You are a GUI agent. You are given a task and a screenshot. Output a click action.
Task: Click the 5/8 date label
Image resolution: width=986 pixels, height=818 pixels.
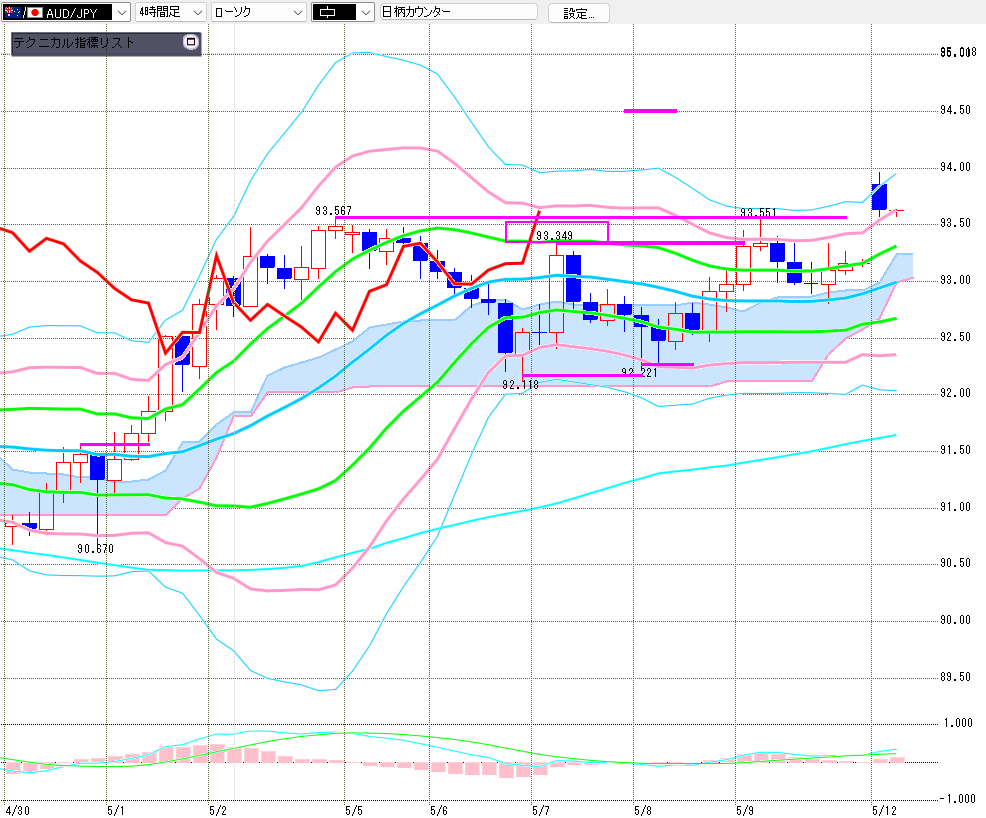(643, 810)
